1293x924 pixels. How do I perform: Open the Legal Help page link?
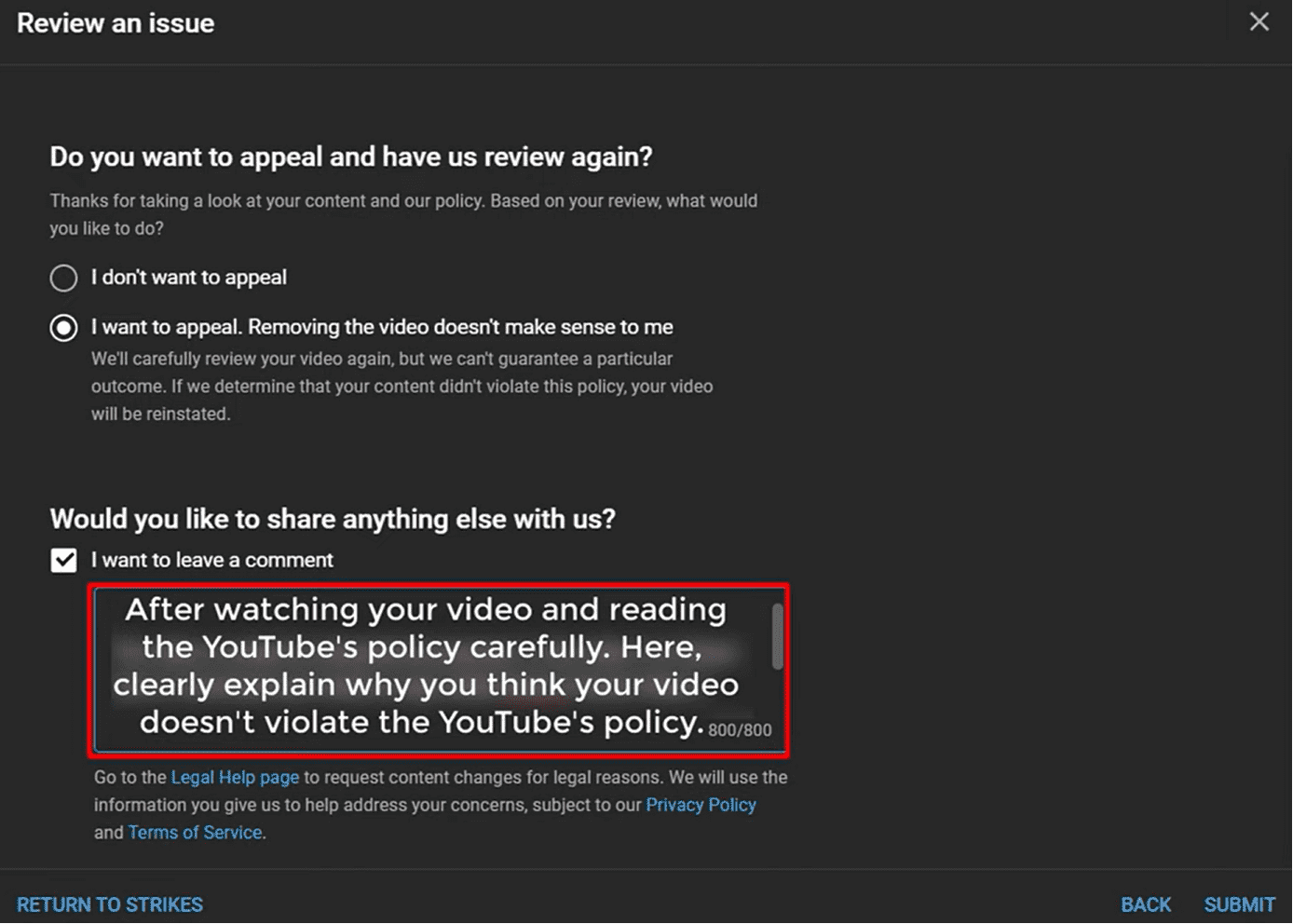tap(235, 777)
